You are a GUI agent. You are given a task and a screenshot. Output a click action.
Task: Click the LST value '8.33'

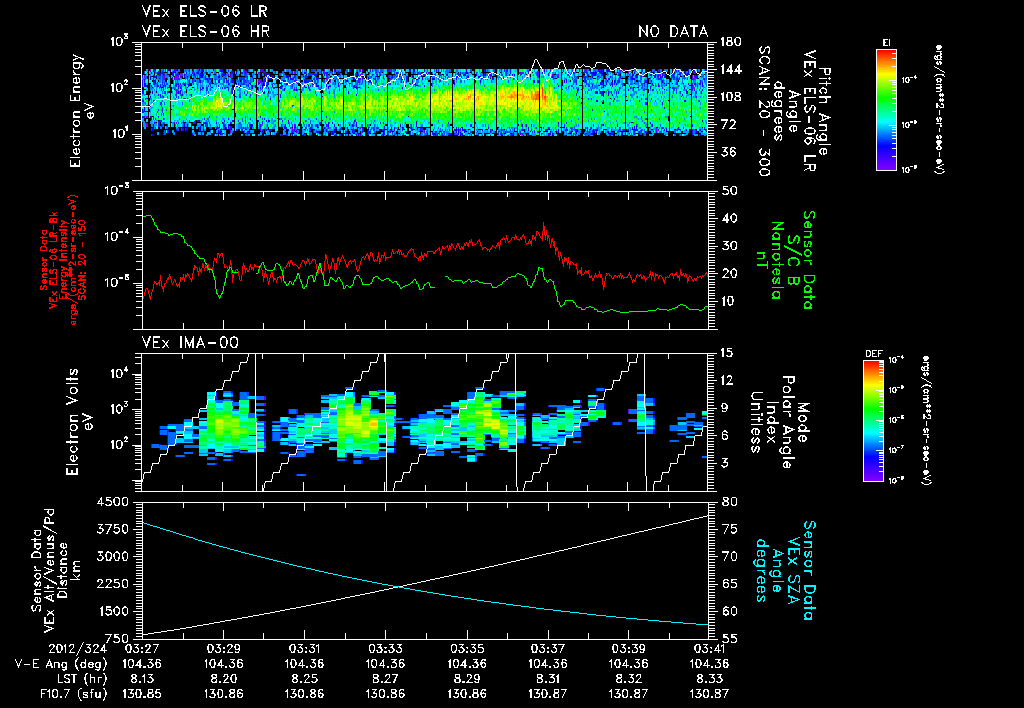pyautogui.click(x=709, y=679)
